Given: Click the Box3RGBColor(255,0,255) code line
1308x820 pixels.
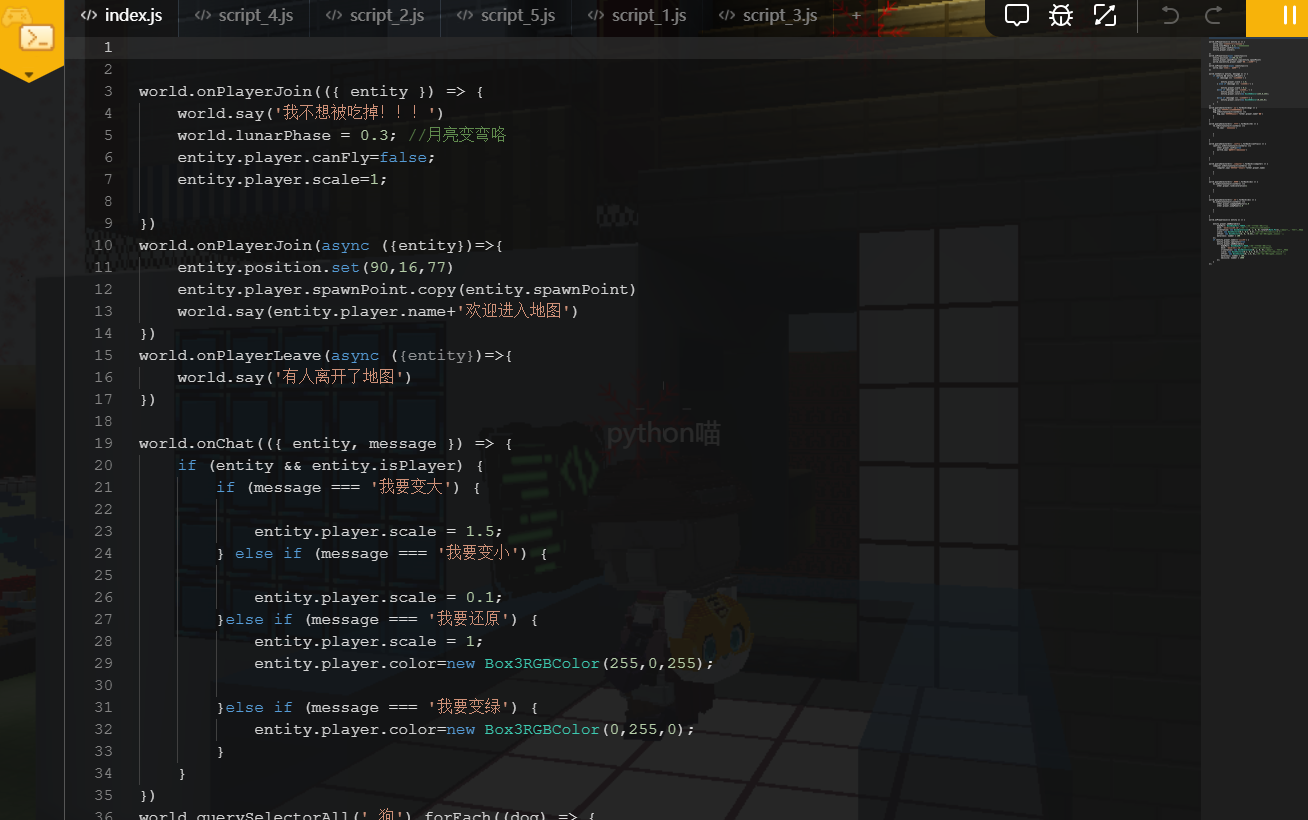Looking at the screenshot, I should [x=484, y=663].
